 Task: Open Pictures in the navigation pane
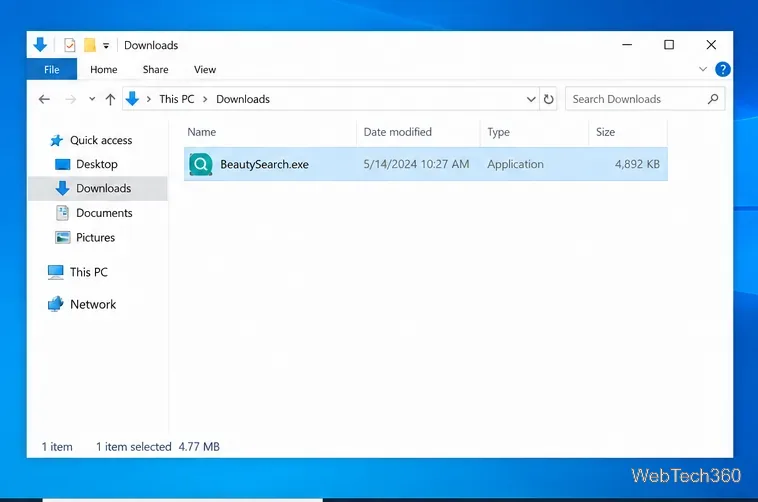click(x=95, y=237)
